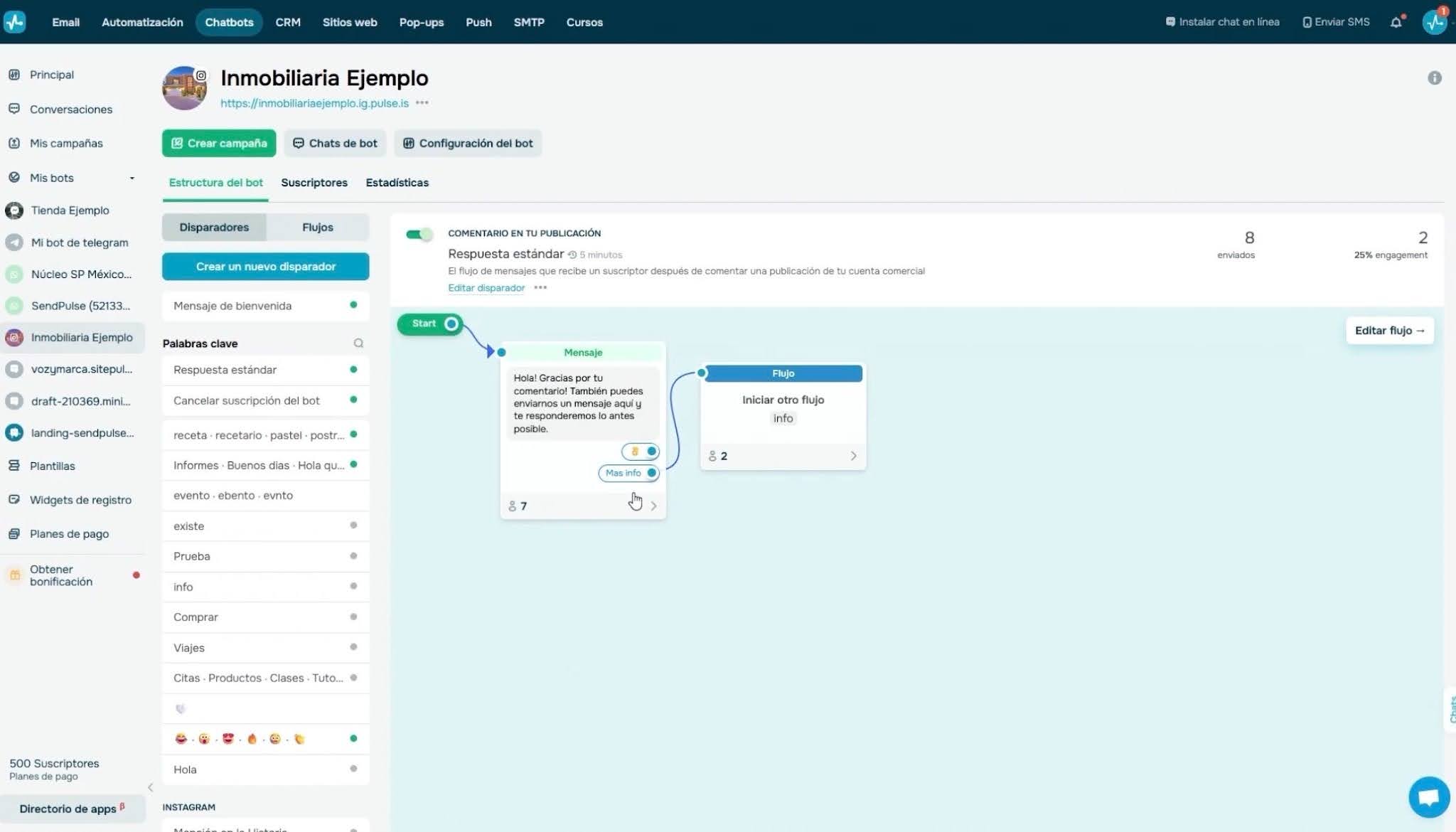Click the SendPulse logo icon

coord(14,21)
